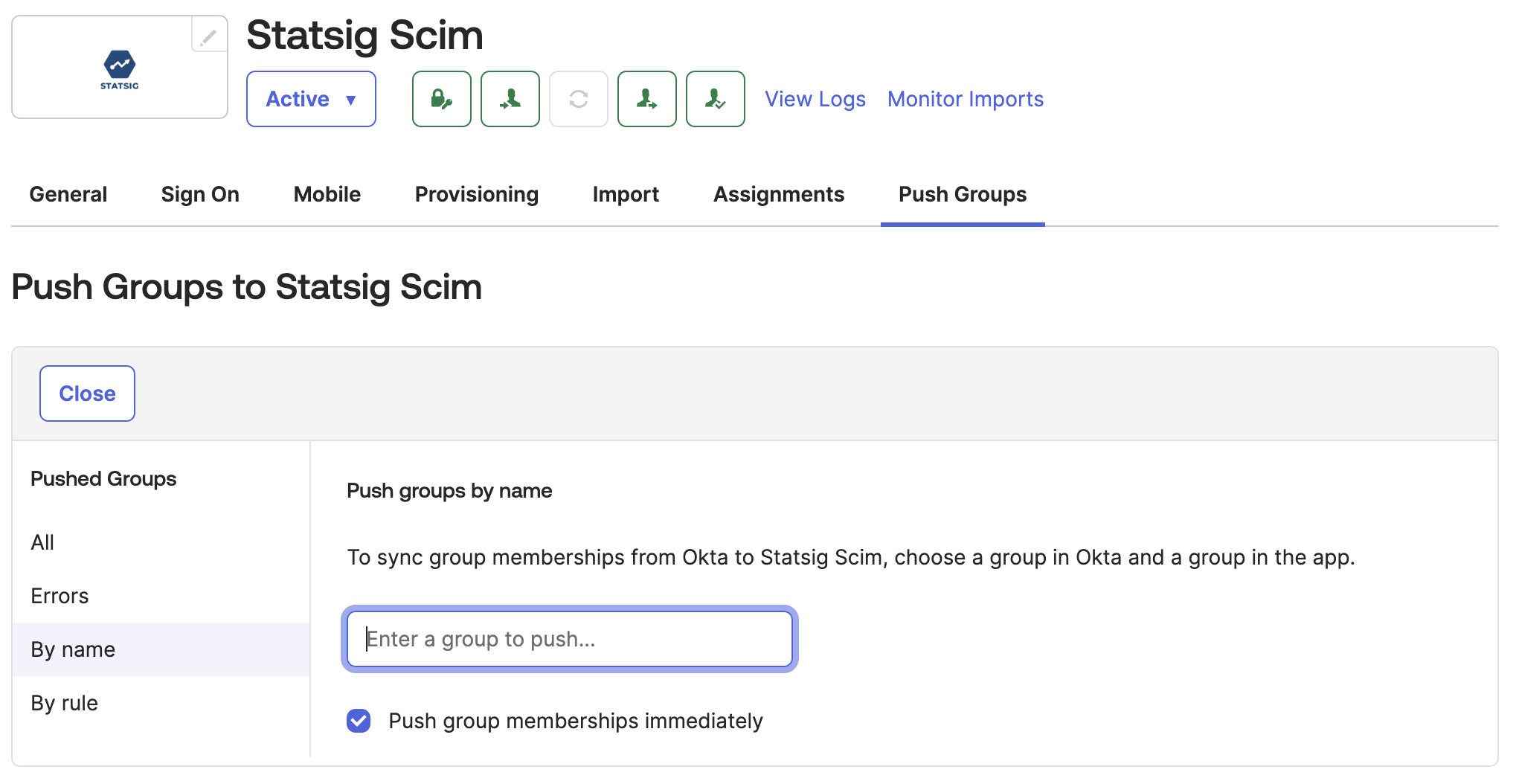
Task: Expand the group search combo box
Action: (570, 639)
